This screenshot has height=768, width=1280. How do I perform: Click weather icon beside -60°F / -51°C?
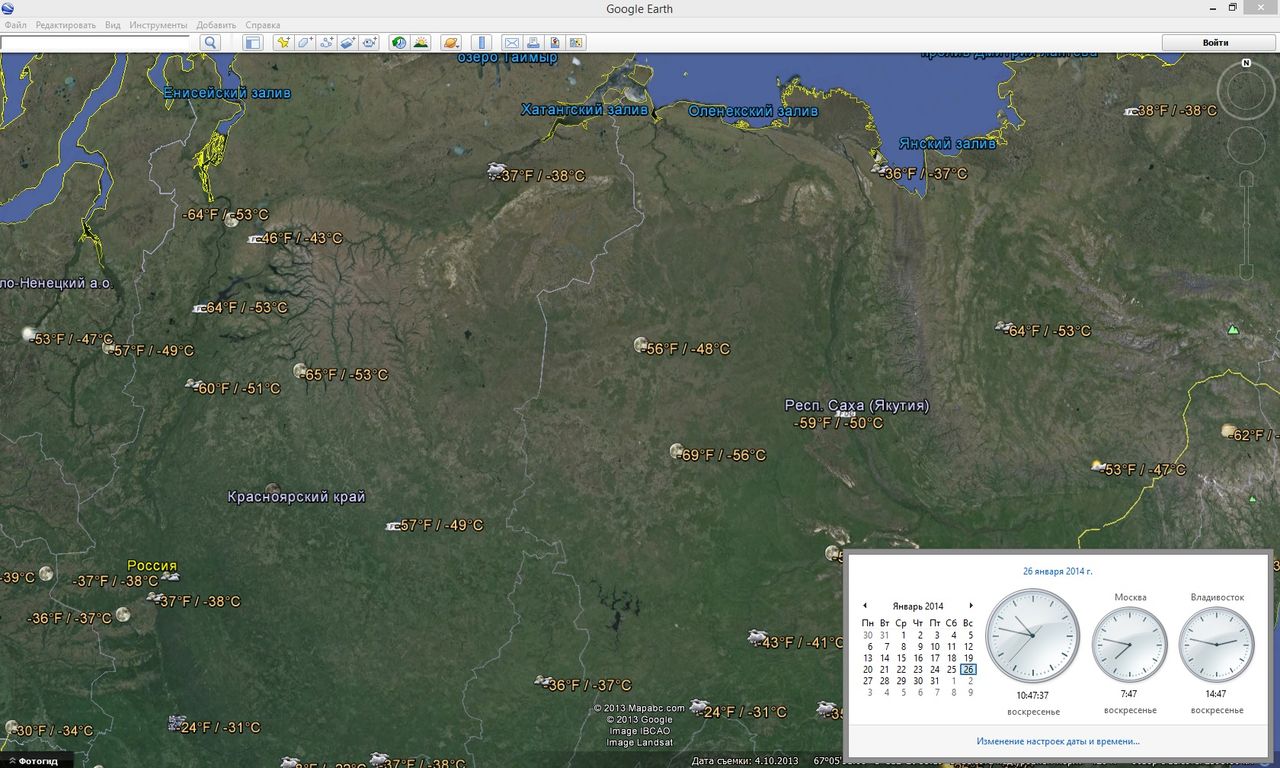(x=193, y=384)
